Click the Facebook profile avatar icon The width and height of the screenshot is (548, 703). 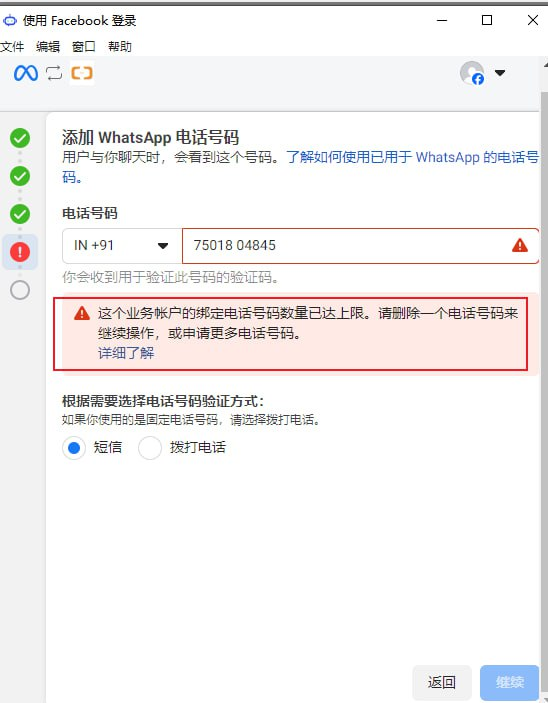tap(472, 73)
